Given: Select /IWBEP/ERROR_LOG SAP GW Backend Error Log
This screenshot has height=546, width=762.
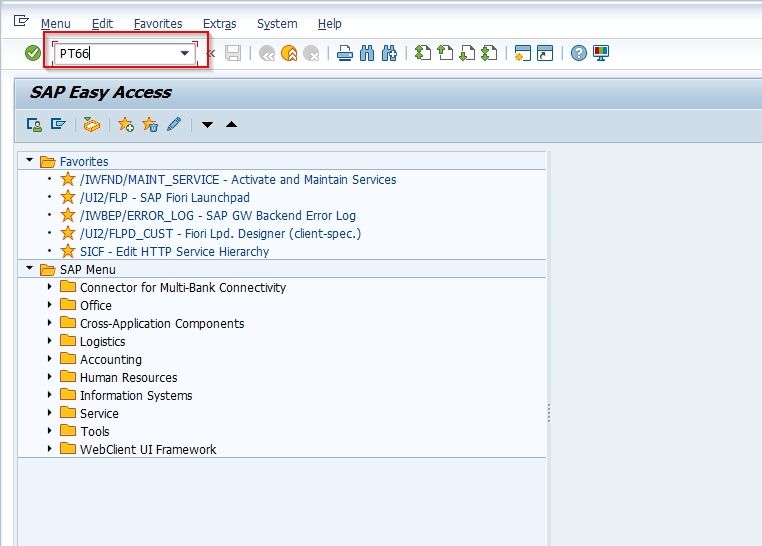Looking at the screenshot, I should pos(218,216).
